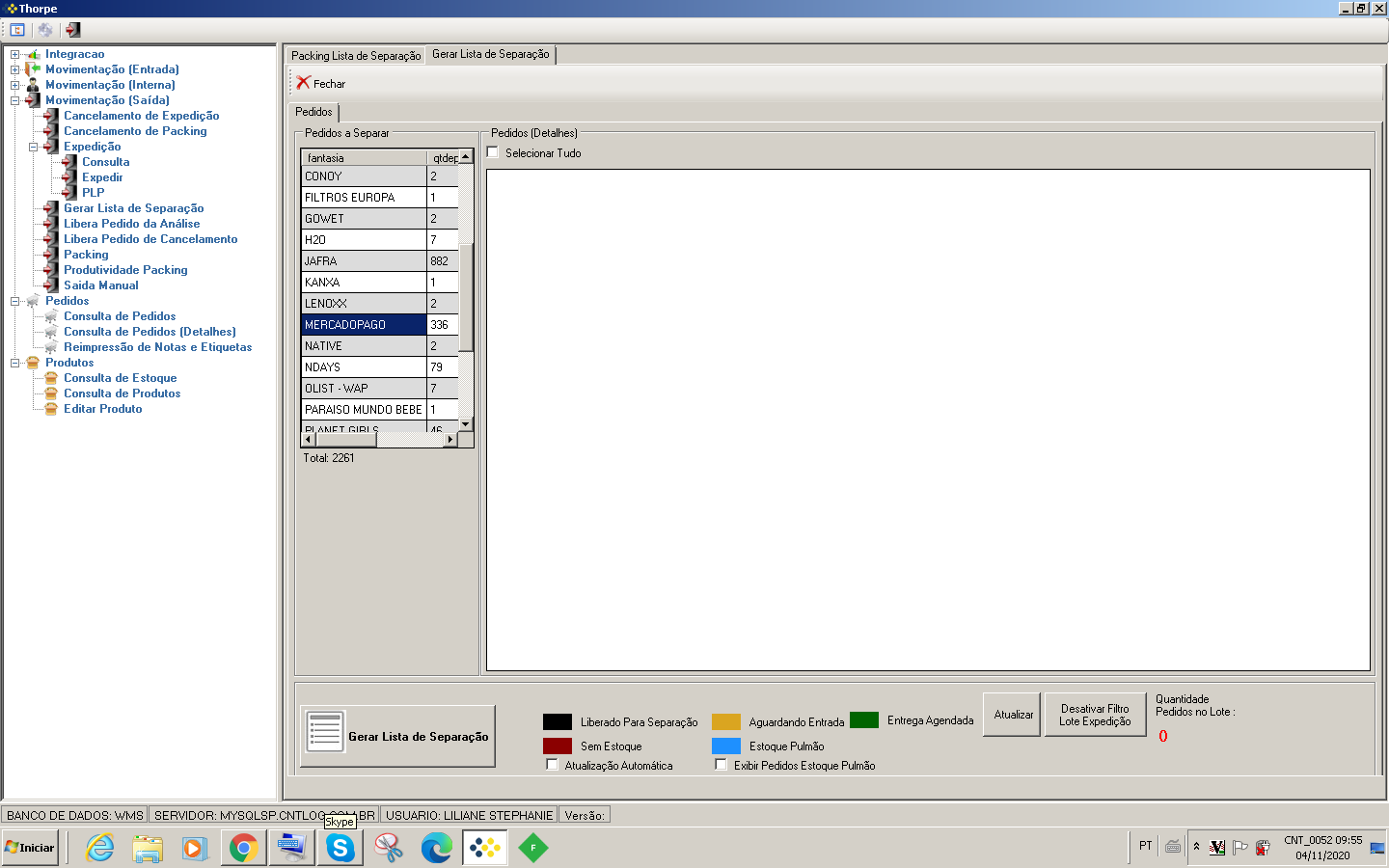1389x868 pixels.
Task: Click the dark red Sem Estoque swatch
Action: coord(558,746)
